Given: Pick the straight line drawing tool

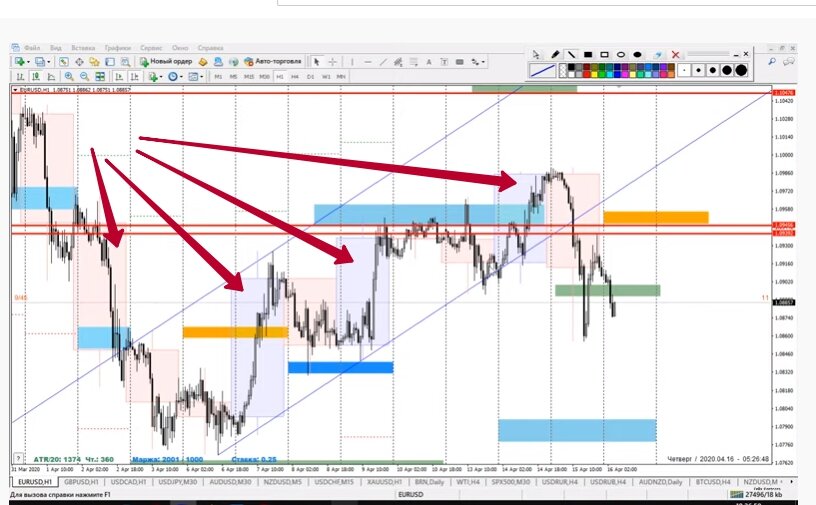Looking at the screenshot, I should click(x=571, y=54).
